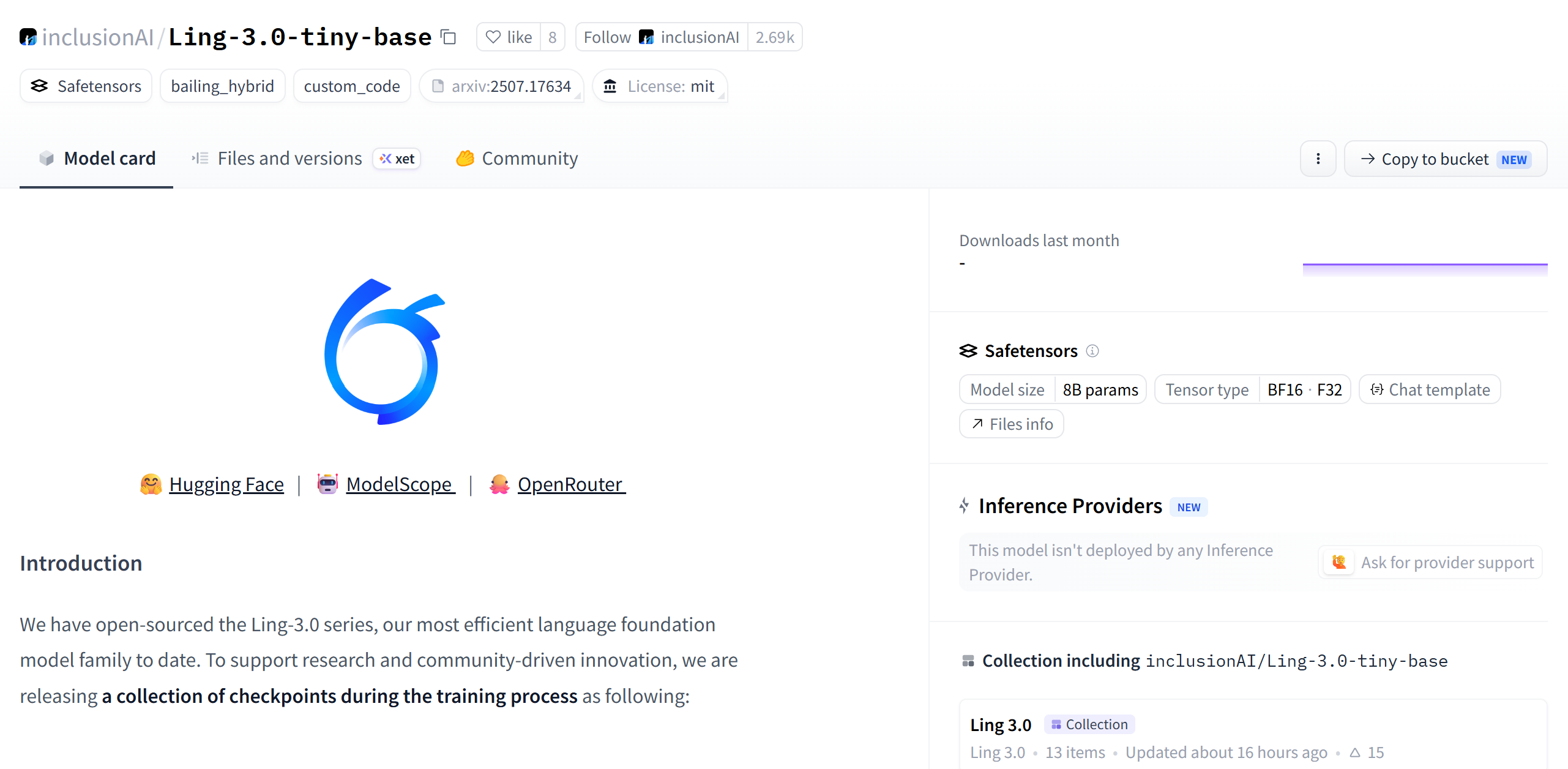Select the bailing_hybrid tag
The image size is (1568, 769).
click(x=222, y=86)
